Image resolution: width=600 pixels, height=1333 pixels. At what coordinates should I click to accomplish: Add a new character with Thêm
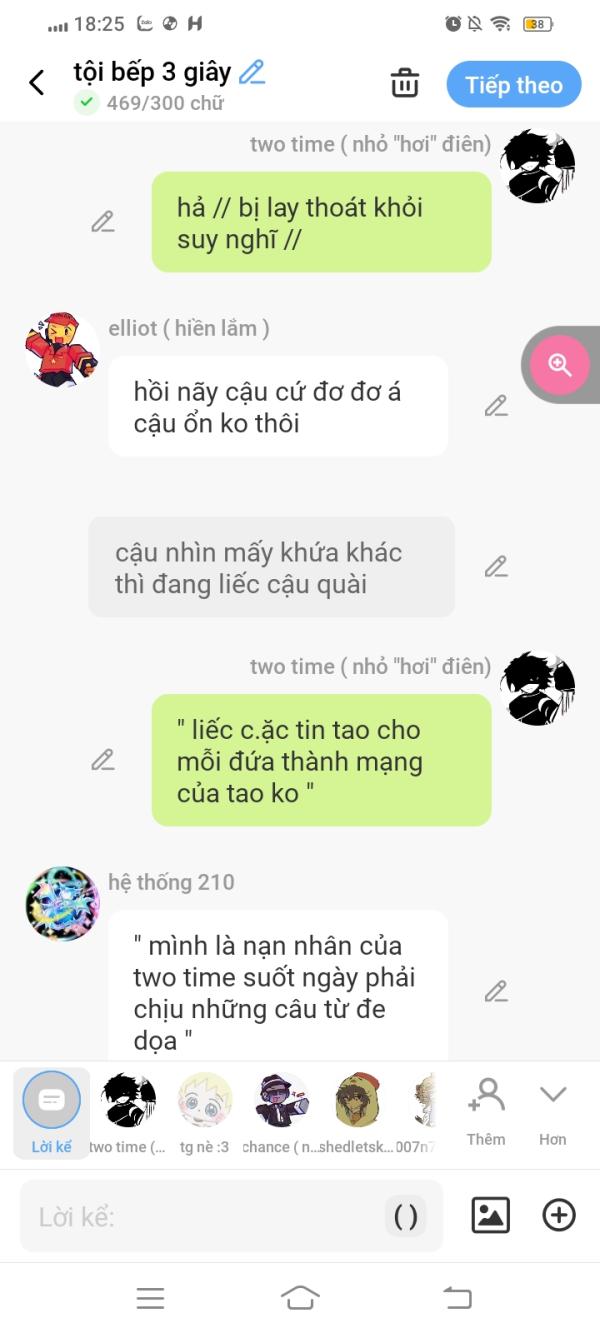486,1112
